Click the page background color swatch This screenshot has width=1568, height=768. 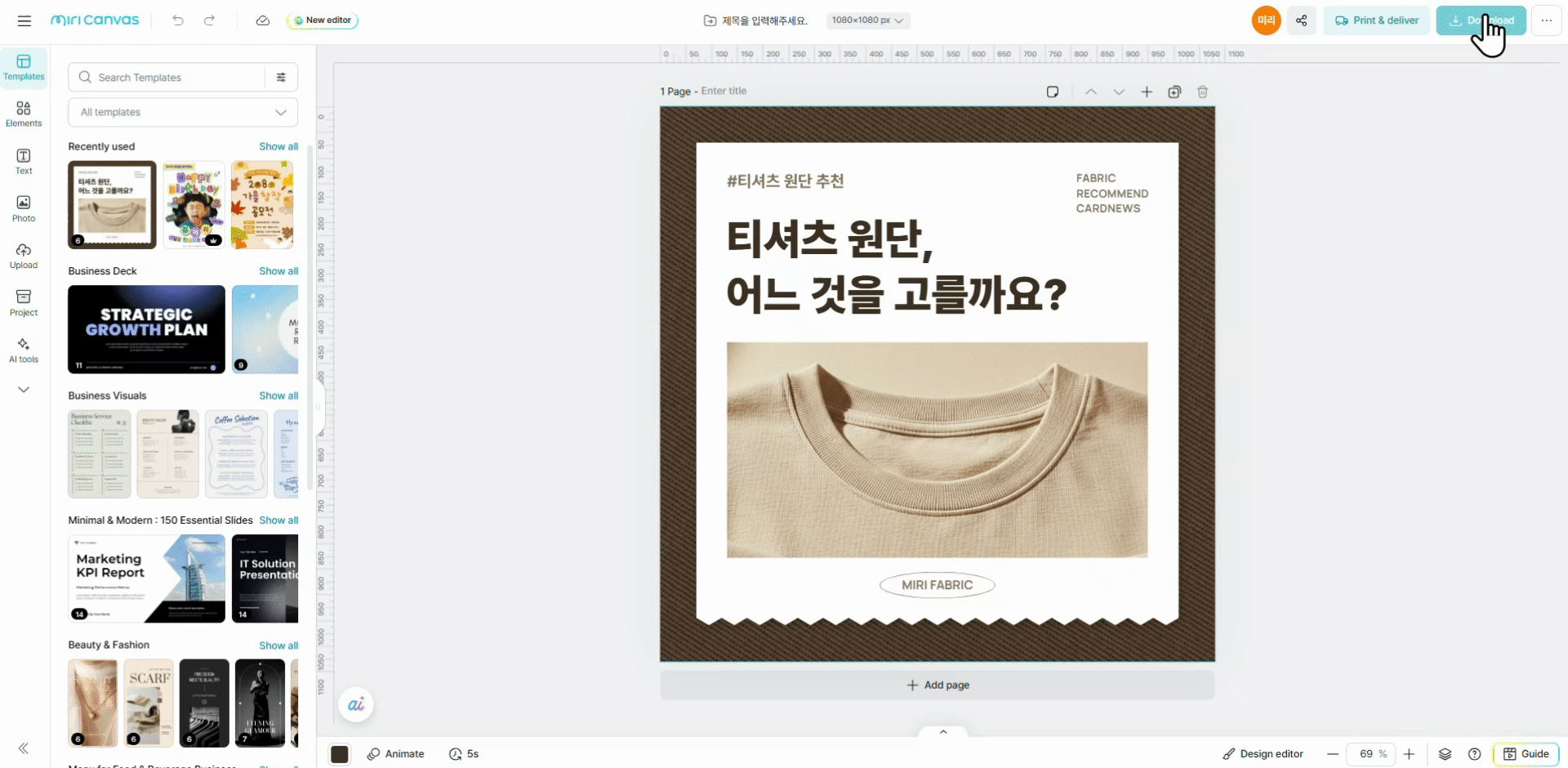(x=340, y=754)
